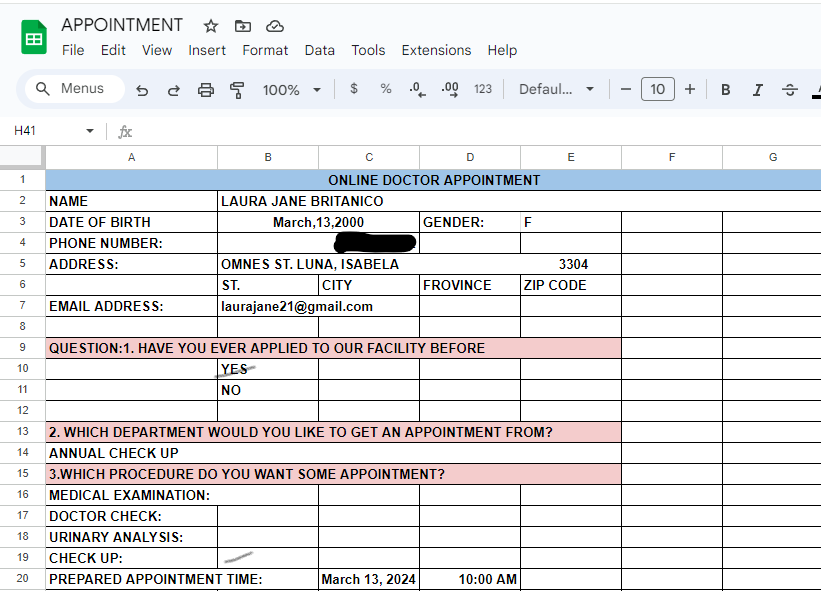Click the Menus search box

pos(74,89)
